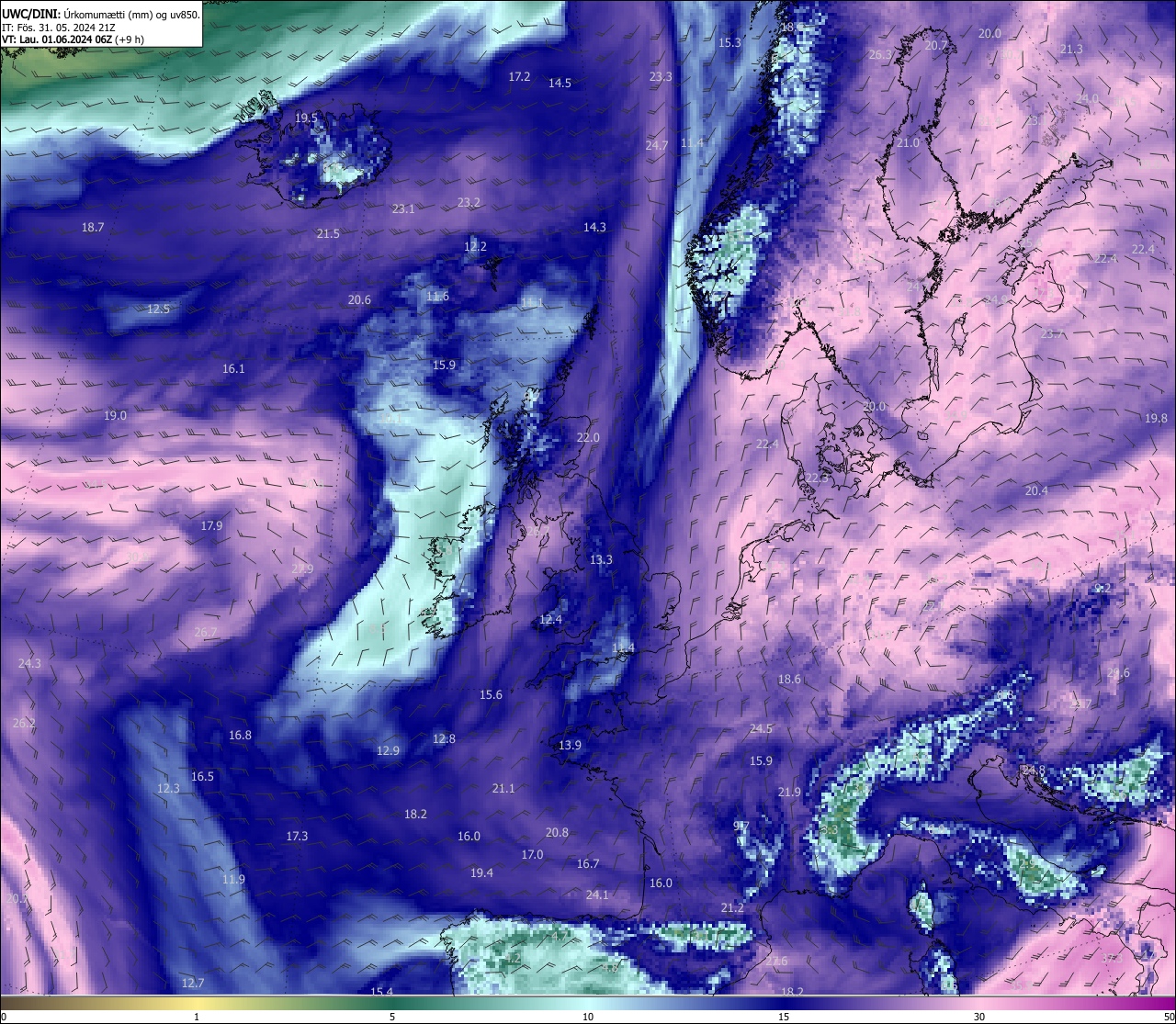Click the value 12.2 on the map
1176x1024 pixels.
coord(475,247)
